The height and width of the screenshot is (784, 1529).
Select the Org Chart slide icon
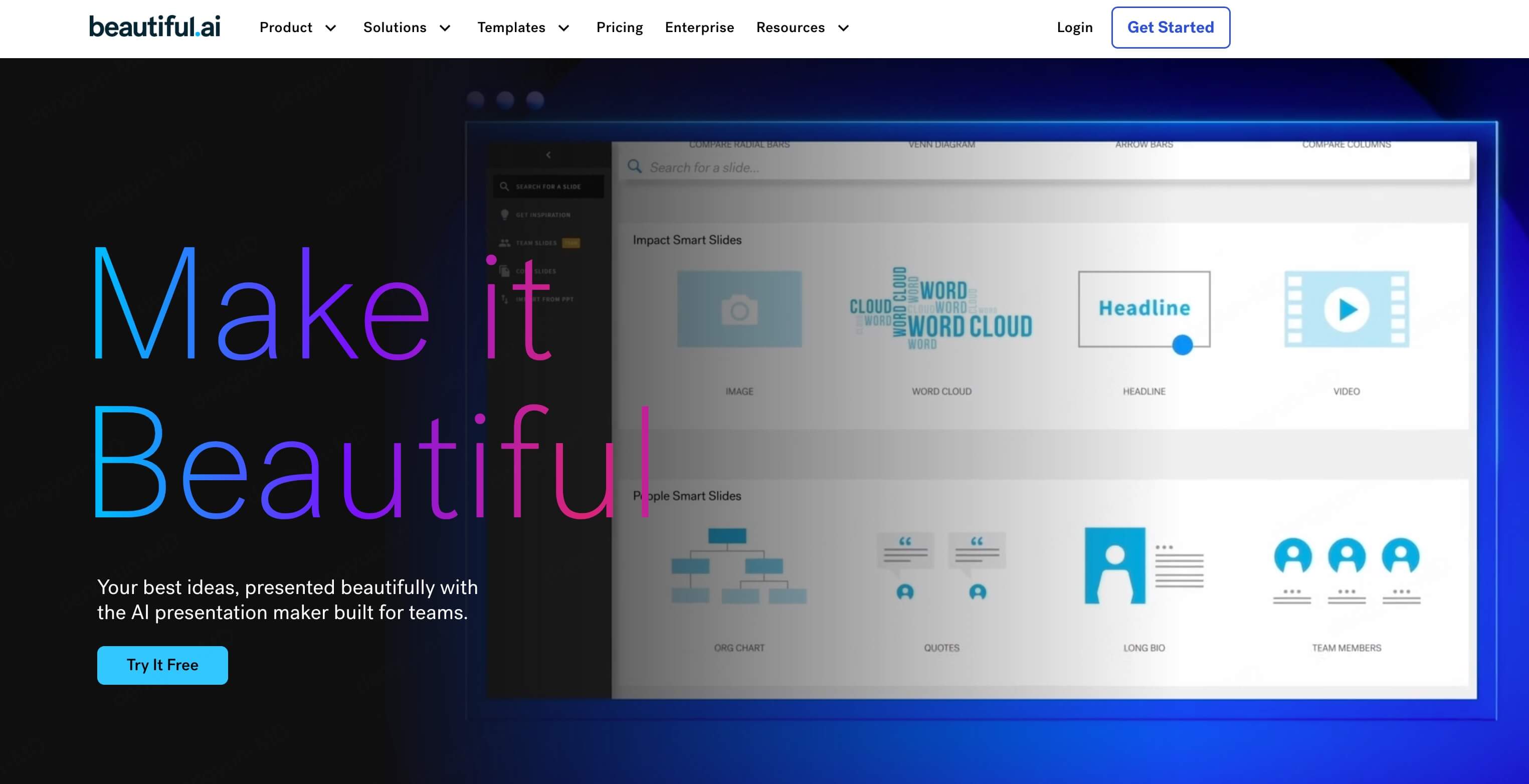[x=739, y=565]
